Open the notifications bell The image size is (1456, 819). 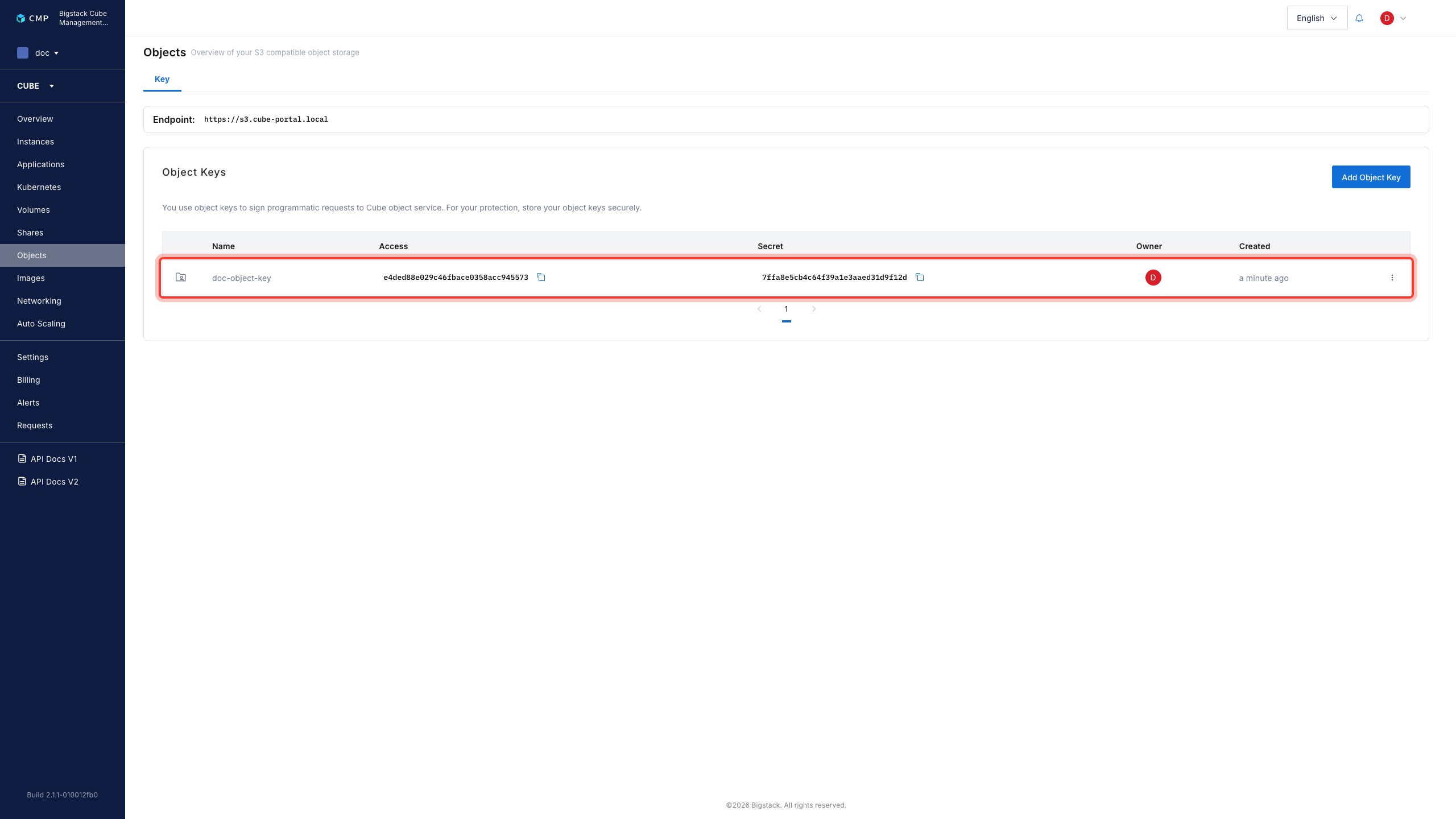1359,18
